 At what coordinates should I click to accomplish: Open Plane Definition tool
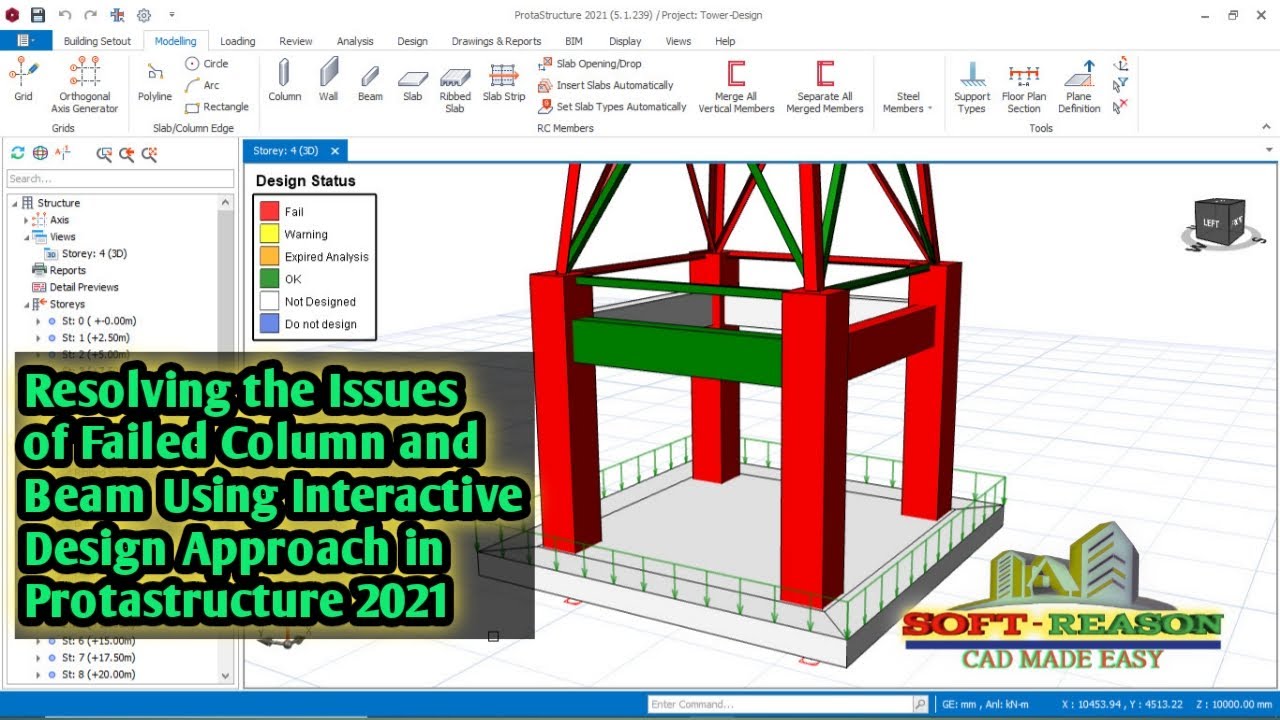pyautogui.click(x=1079, y=86)
